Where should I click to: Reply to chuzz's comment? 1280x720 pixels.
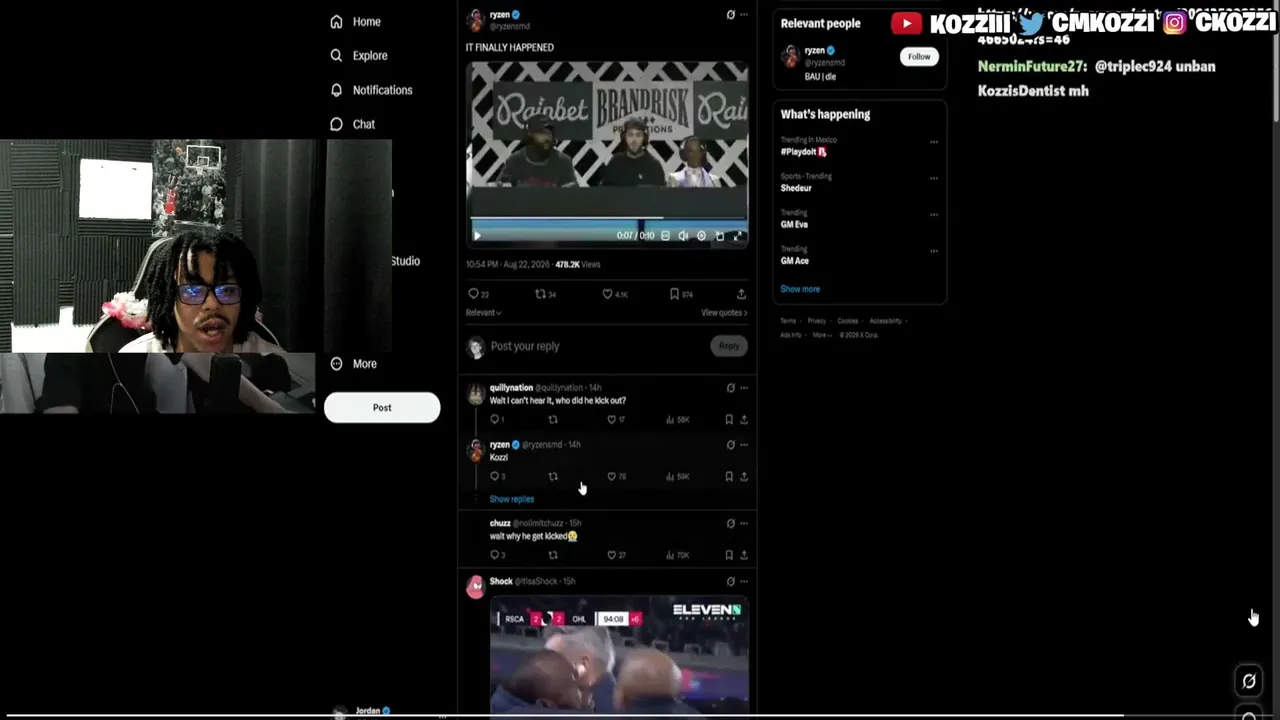click(496, 555)
